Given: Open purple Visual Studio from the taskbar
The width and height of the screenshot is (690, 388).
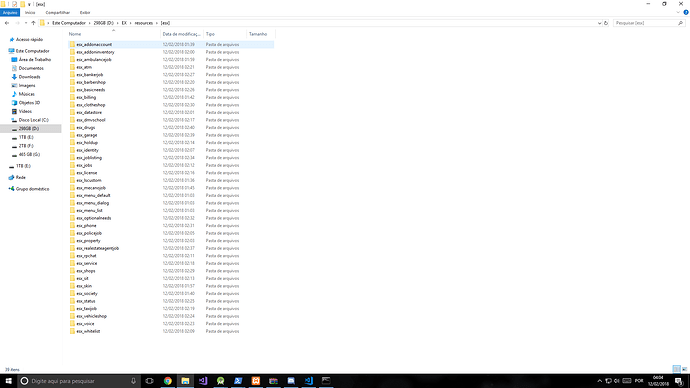Looking at the screenshot, I should (203, 381).
